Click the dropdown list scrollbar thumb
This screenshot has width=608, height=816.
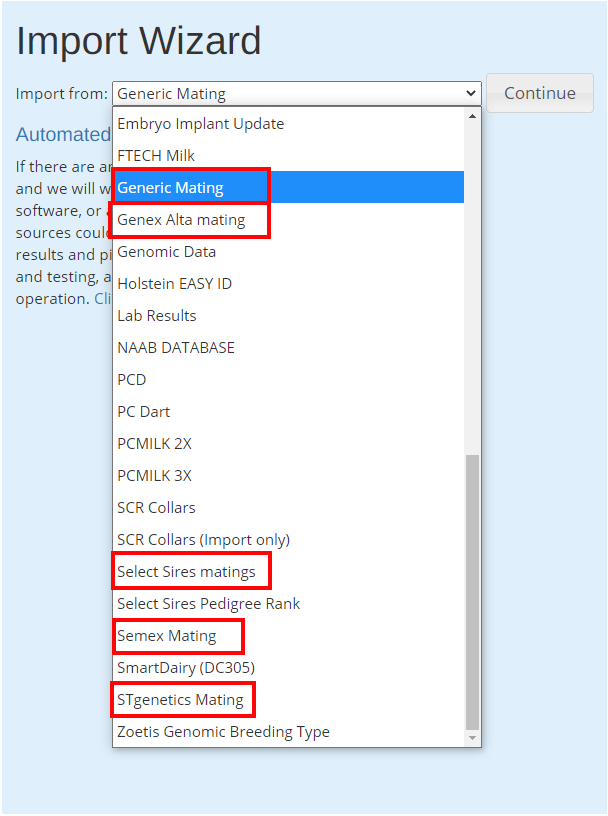(472, 592)
